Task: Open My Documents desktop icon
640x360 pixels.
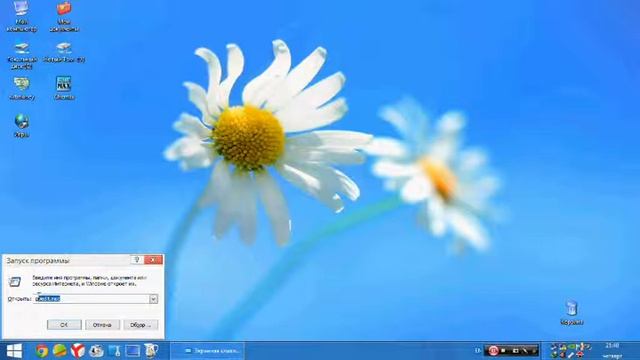Action: pos(64,16)
